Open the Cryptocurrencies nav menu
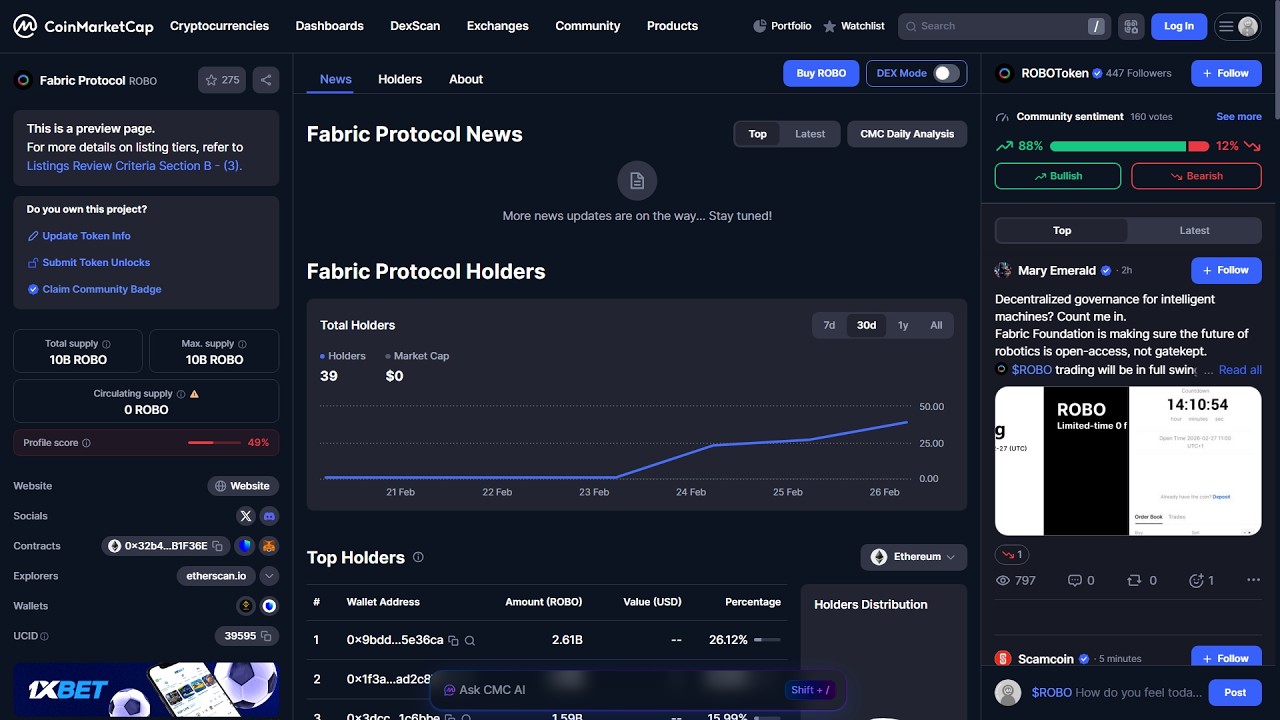 pyautogui.click(x=219, y=26)
